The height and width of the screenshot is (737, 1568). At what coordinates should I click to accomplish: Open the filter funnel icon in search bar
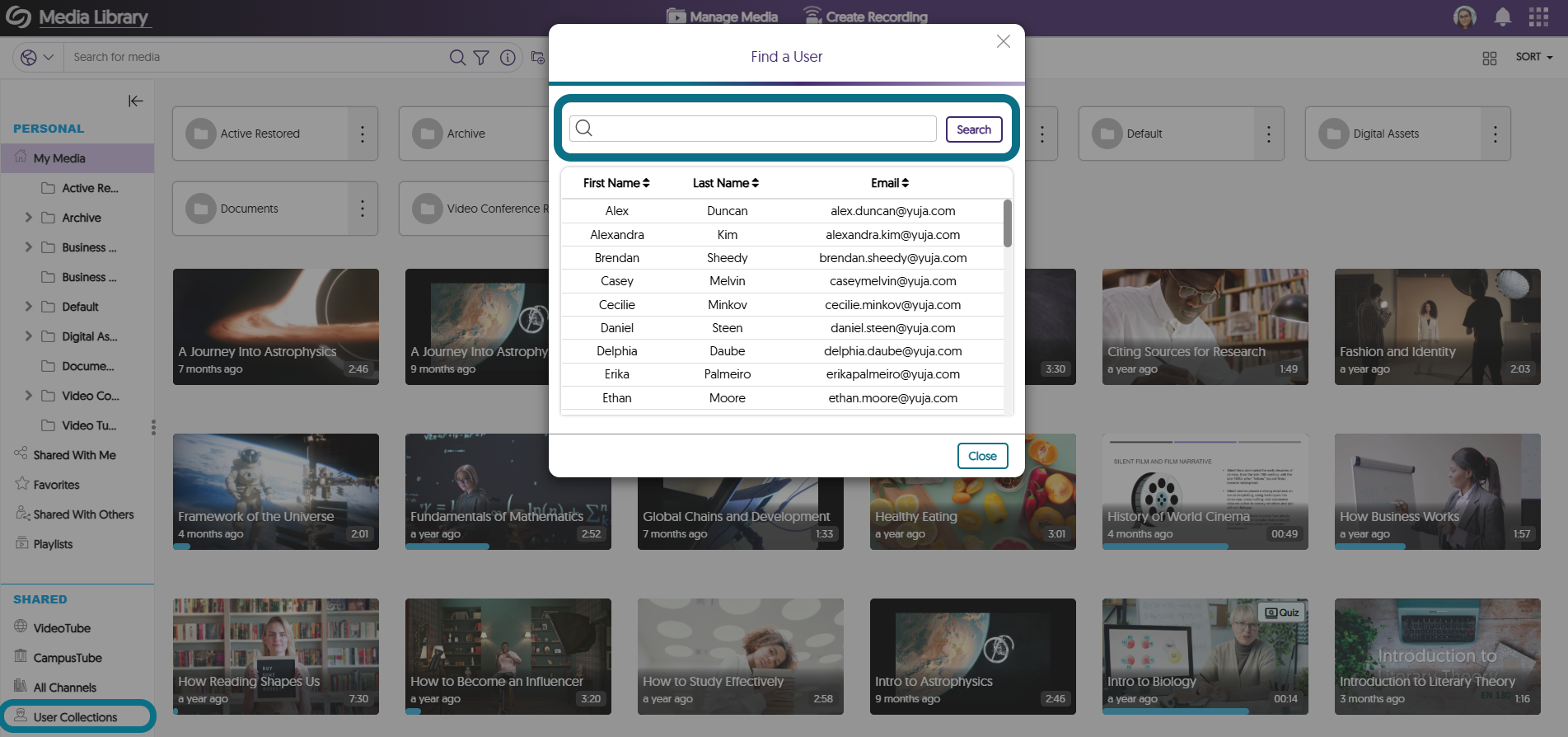click(481, 57)
